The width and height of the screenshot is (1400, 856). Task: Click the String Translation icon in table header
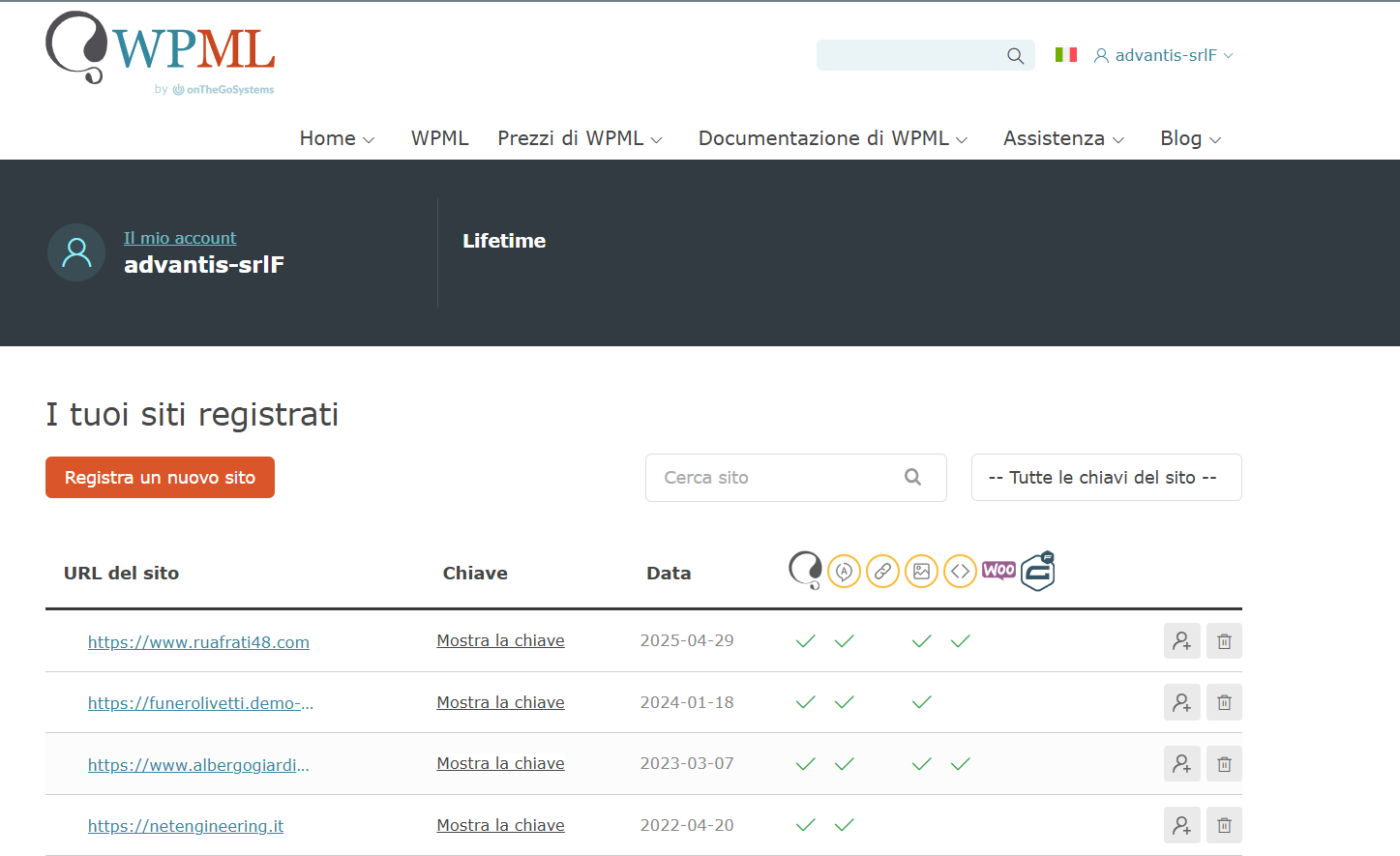(845, 572)
